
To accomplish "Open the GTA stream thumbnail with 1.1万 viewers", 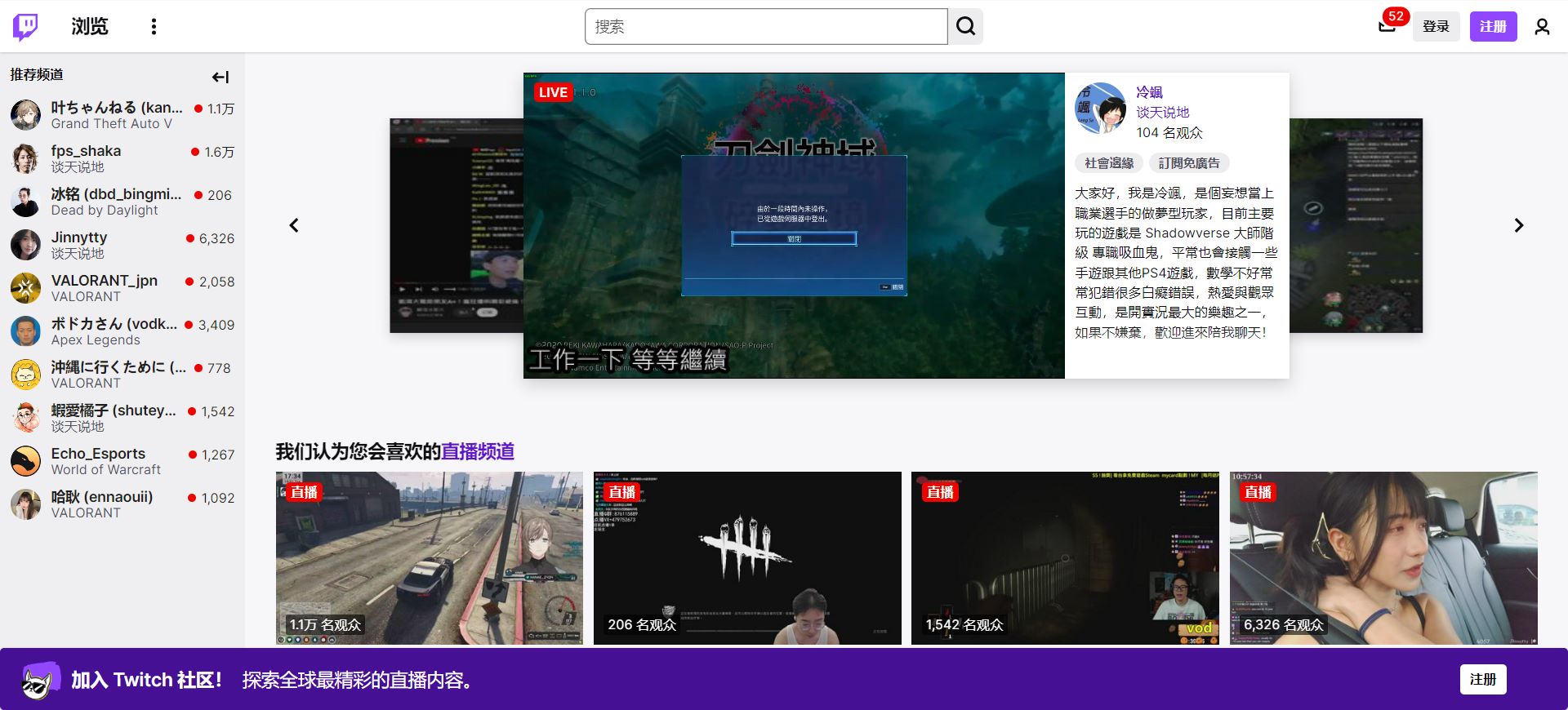I will pyautogui.click(x=430, y=558).
